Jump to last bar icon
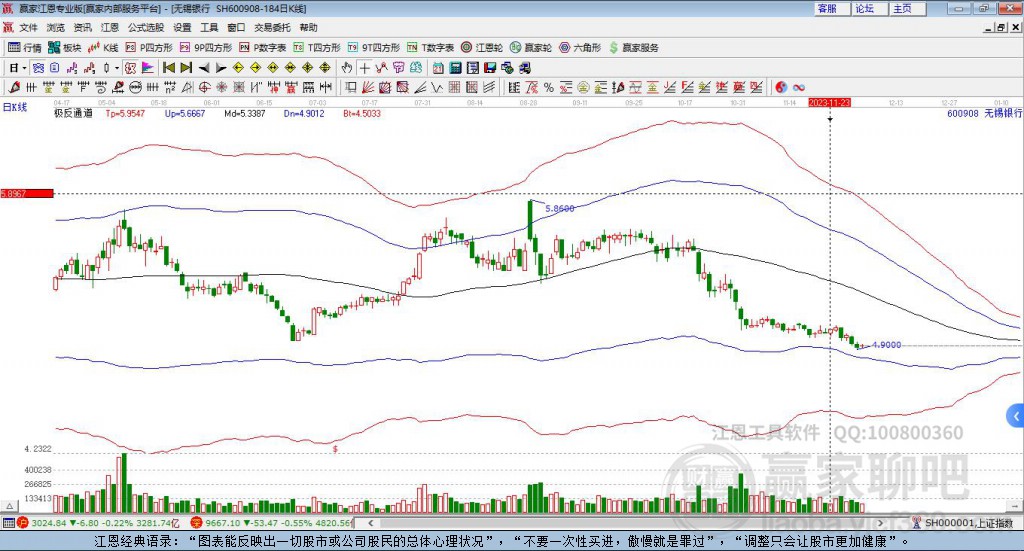This screenshot has width=1024, height=551. tap(186, 68)
